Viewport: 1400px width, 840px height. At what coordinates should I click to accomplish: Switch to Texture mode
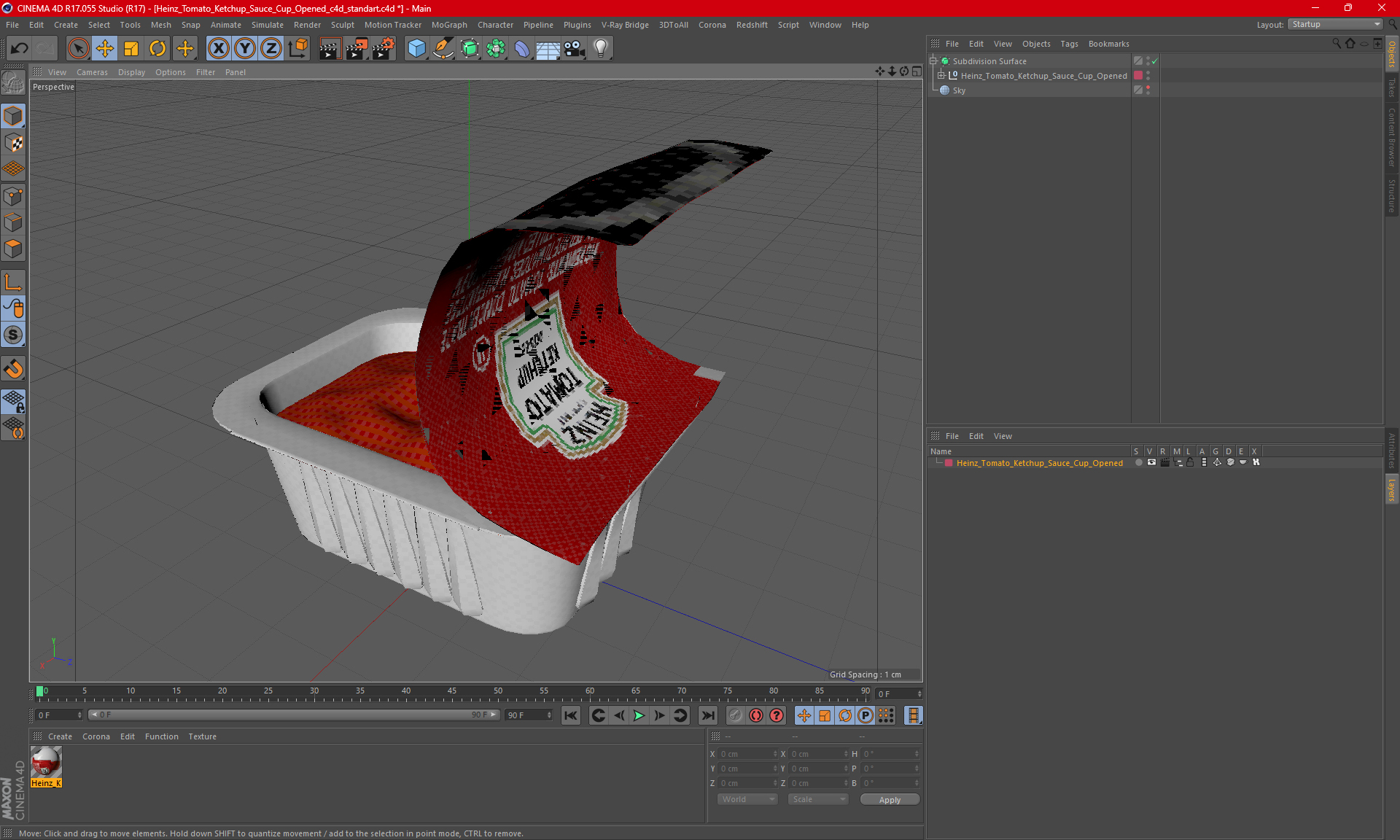pos(13,143)
